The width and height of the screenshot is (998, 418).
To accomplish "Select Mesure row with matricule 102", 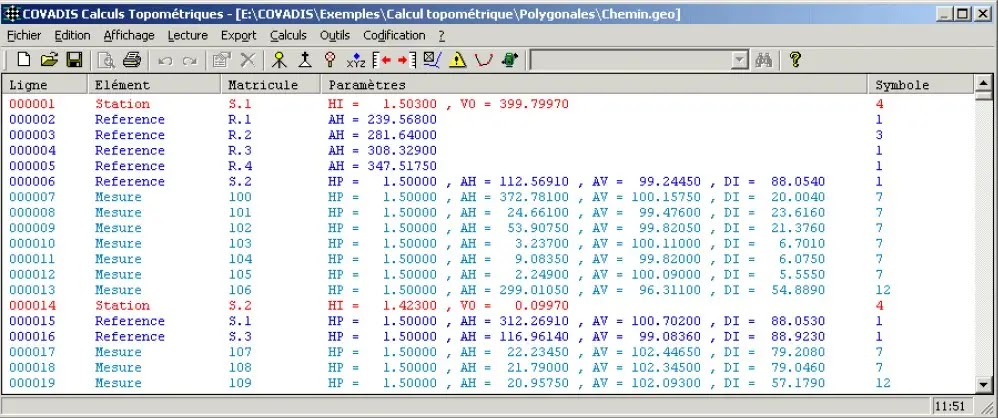I will [488, 228].
